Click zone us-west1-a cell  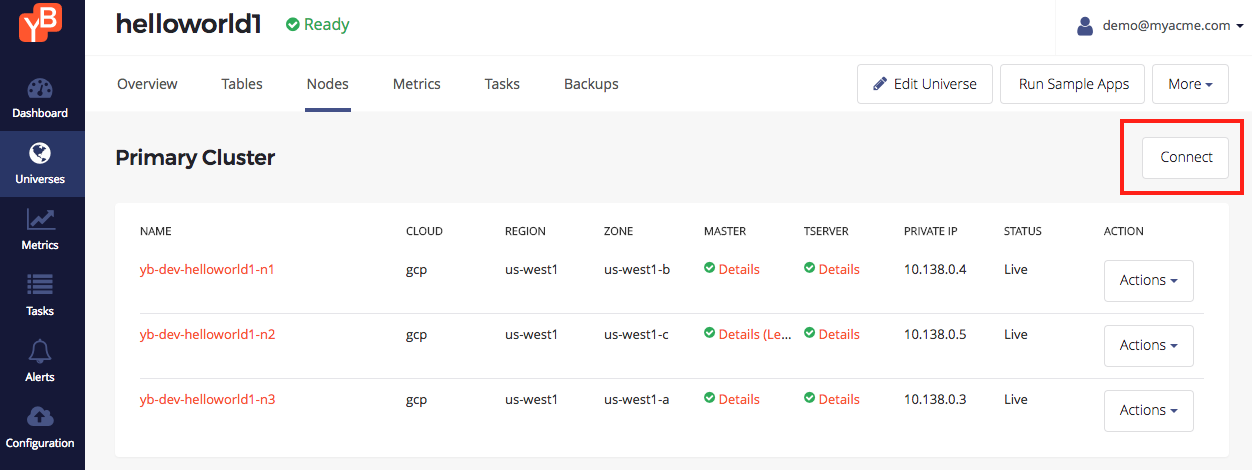pyautogui.click(x=636, y=399)
